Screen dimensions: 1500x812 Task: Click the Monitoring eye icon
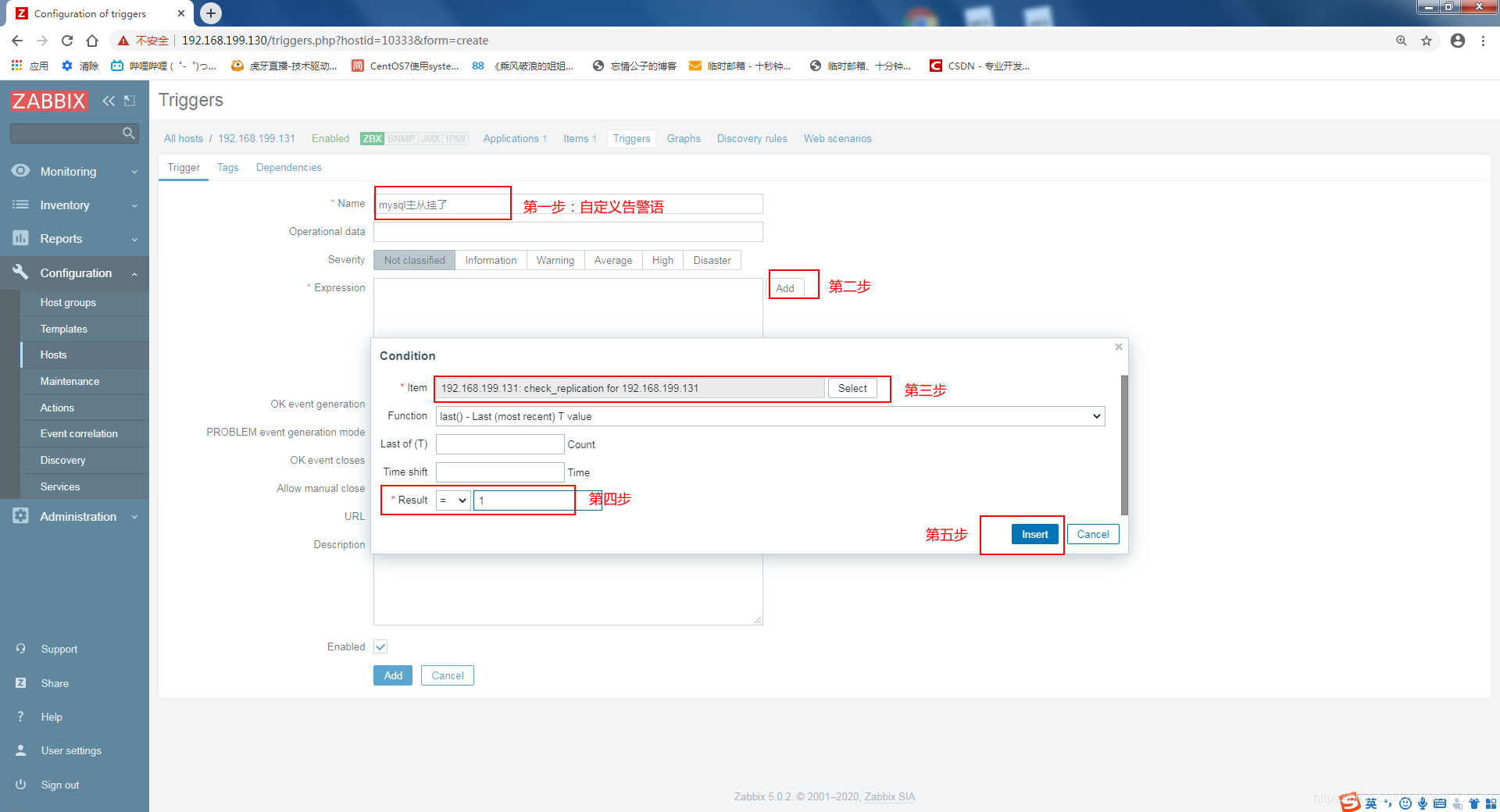tap(21, 171)
